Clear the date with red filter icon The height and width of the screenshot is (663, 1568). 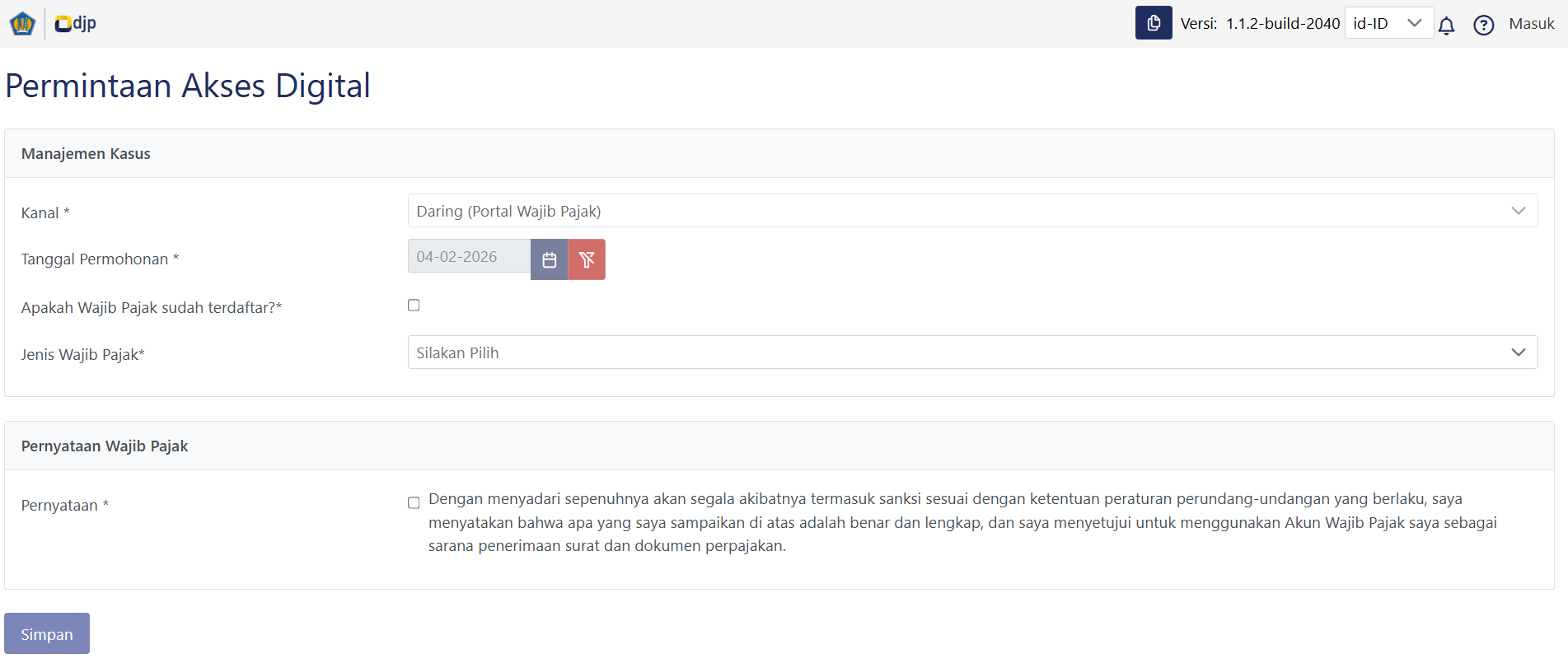[587, 260]
